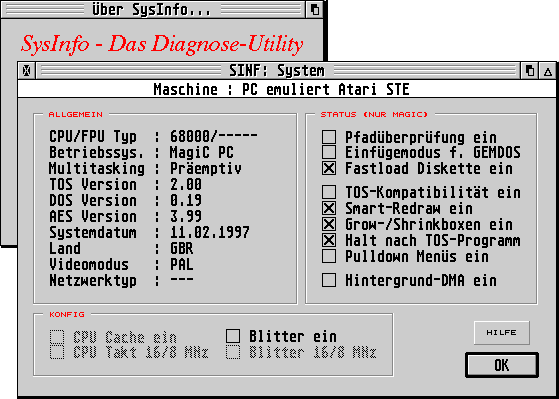Click SINF: System title bar
The height and width of the screenshot is (399, 559).
click(277, 71)
